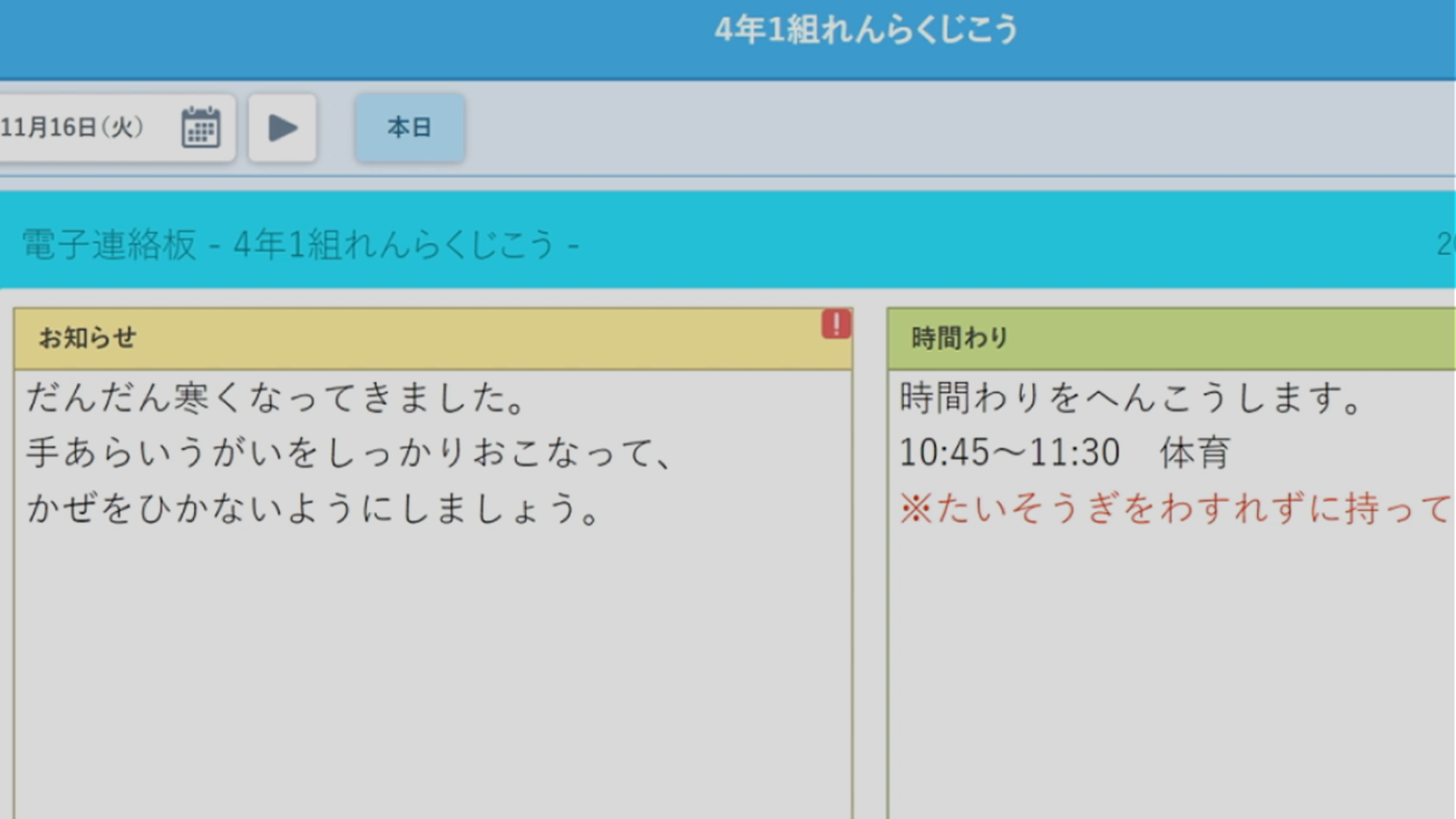Select the 時間わり panel header
1456x819 pixels.
pos(959,338)
